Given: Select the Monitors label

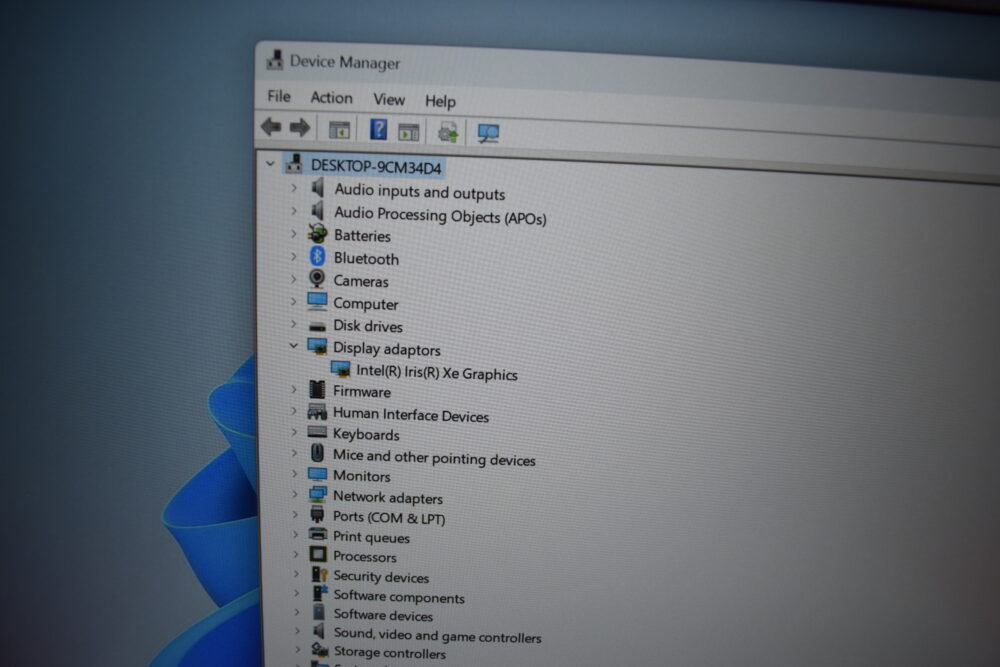Looking at the screenshot, I should [x=362, y=476].
